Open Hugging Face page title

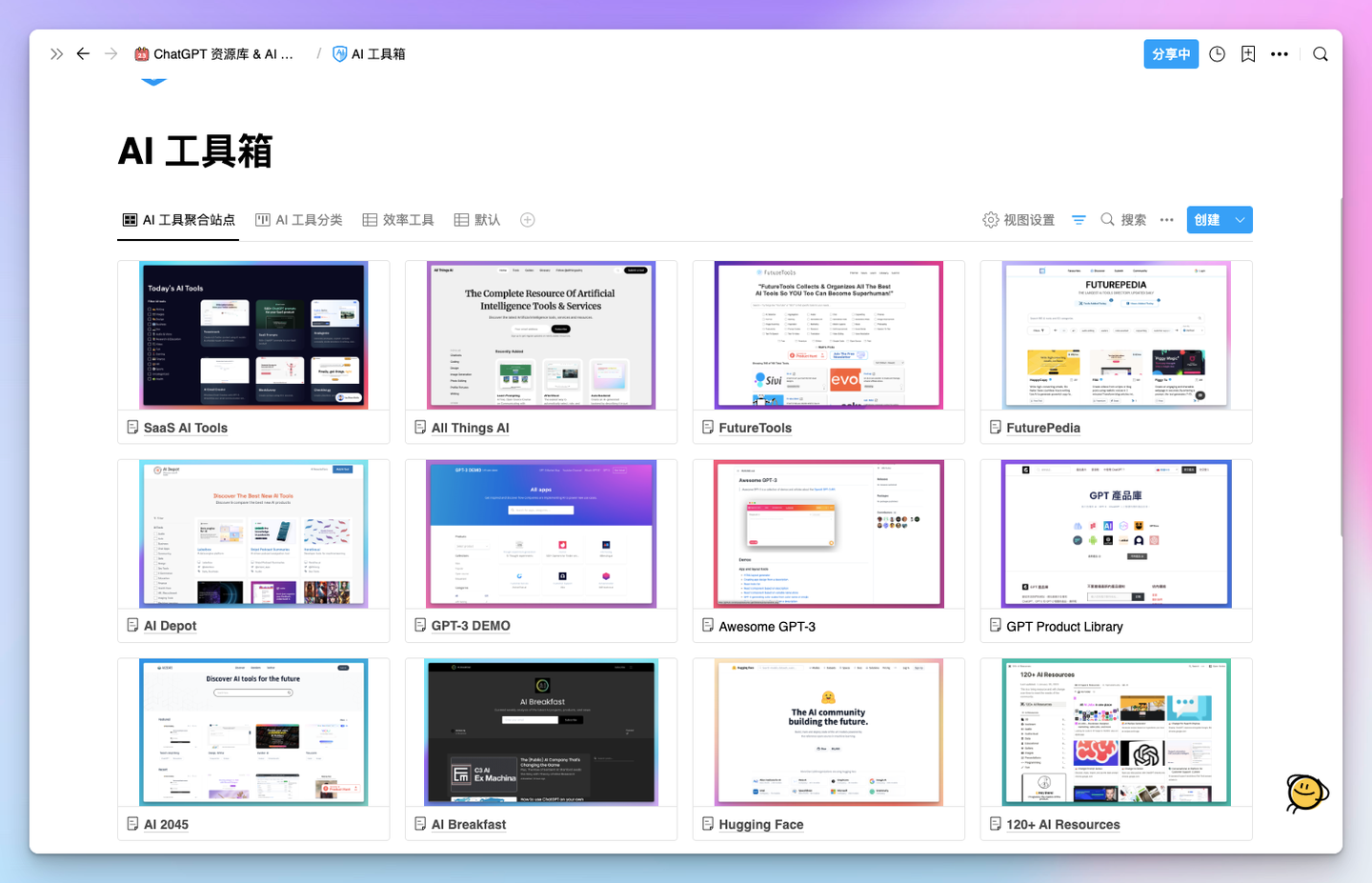(761, 824)
